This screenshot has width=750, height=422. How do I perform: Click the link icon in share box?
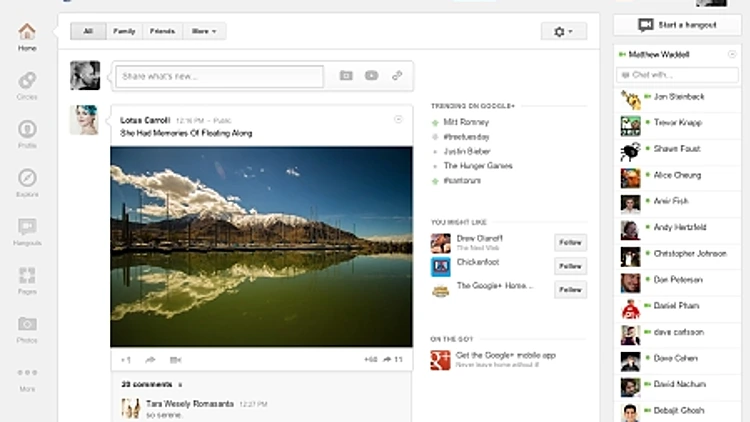tap(397, 75)
